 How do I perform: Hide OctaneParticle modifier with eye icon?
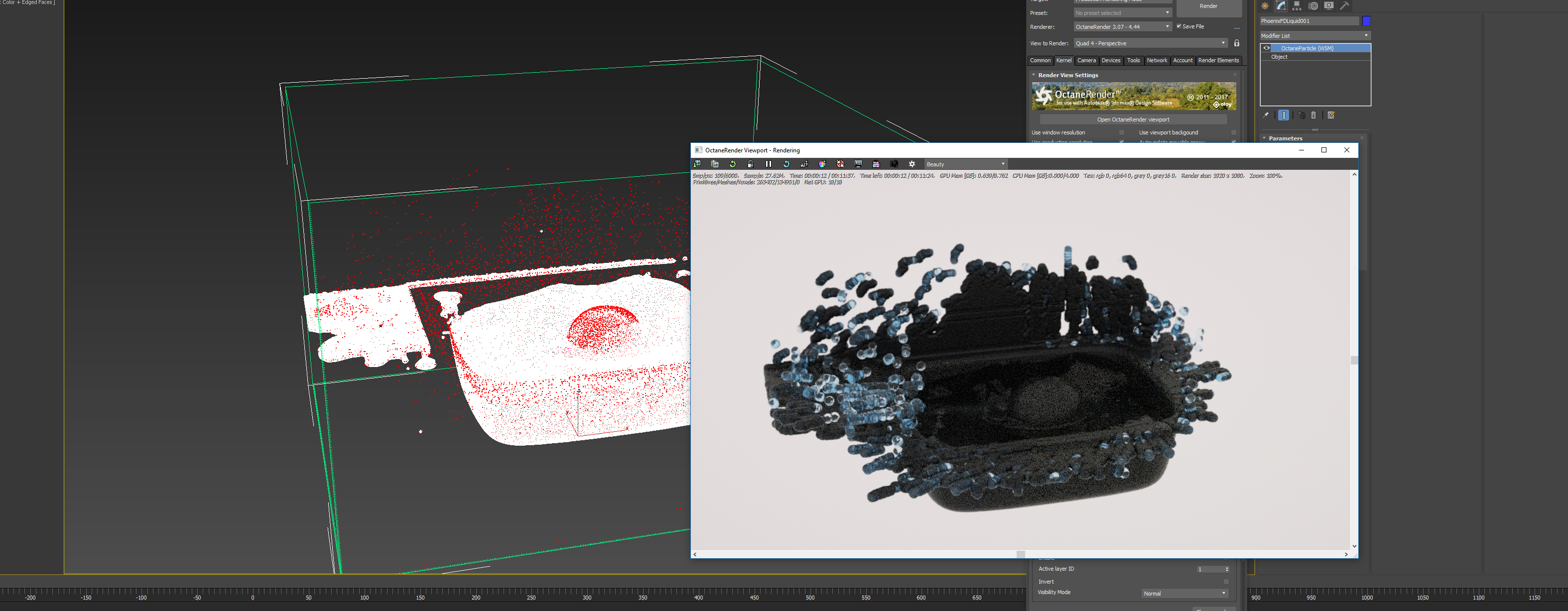[x=1267, y=48]
